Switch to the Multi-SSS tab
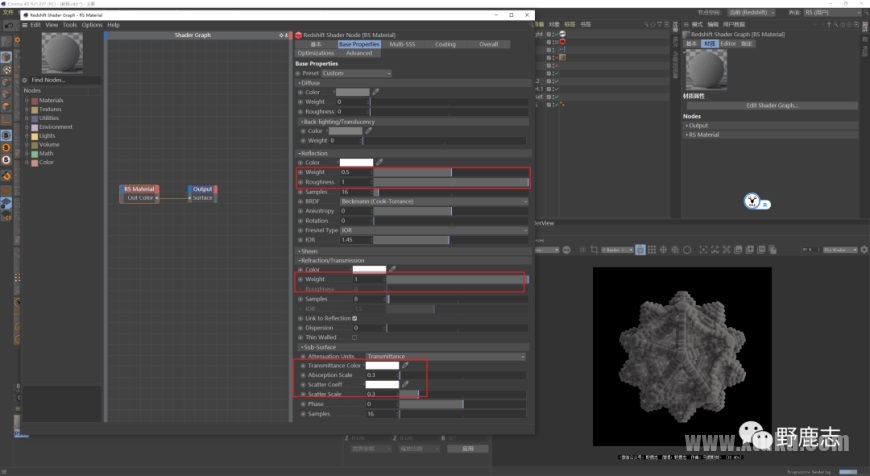 (x=402, y=44)
